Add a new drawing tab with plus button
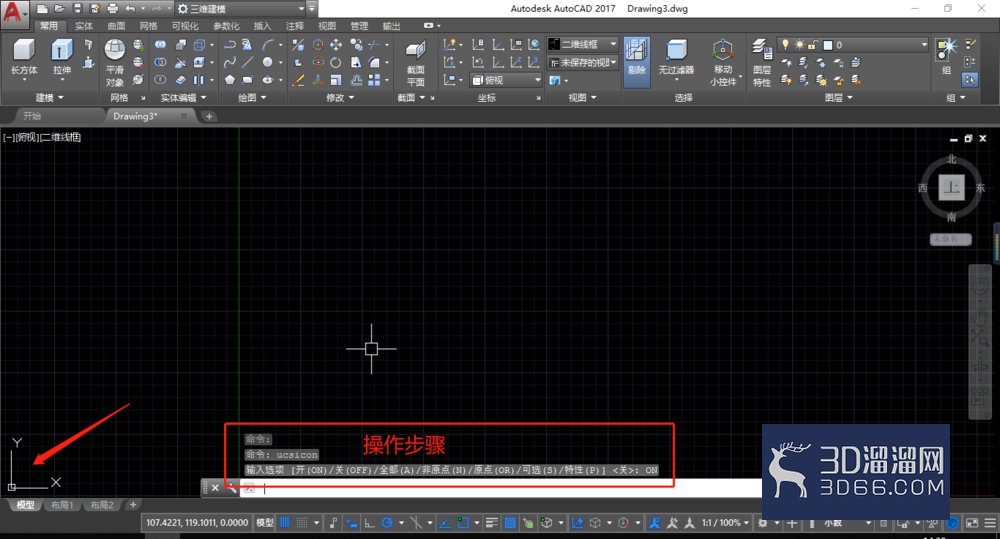The width and height of the screenshot is (1000, 539). (209, 116)
